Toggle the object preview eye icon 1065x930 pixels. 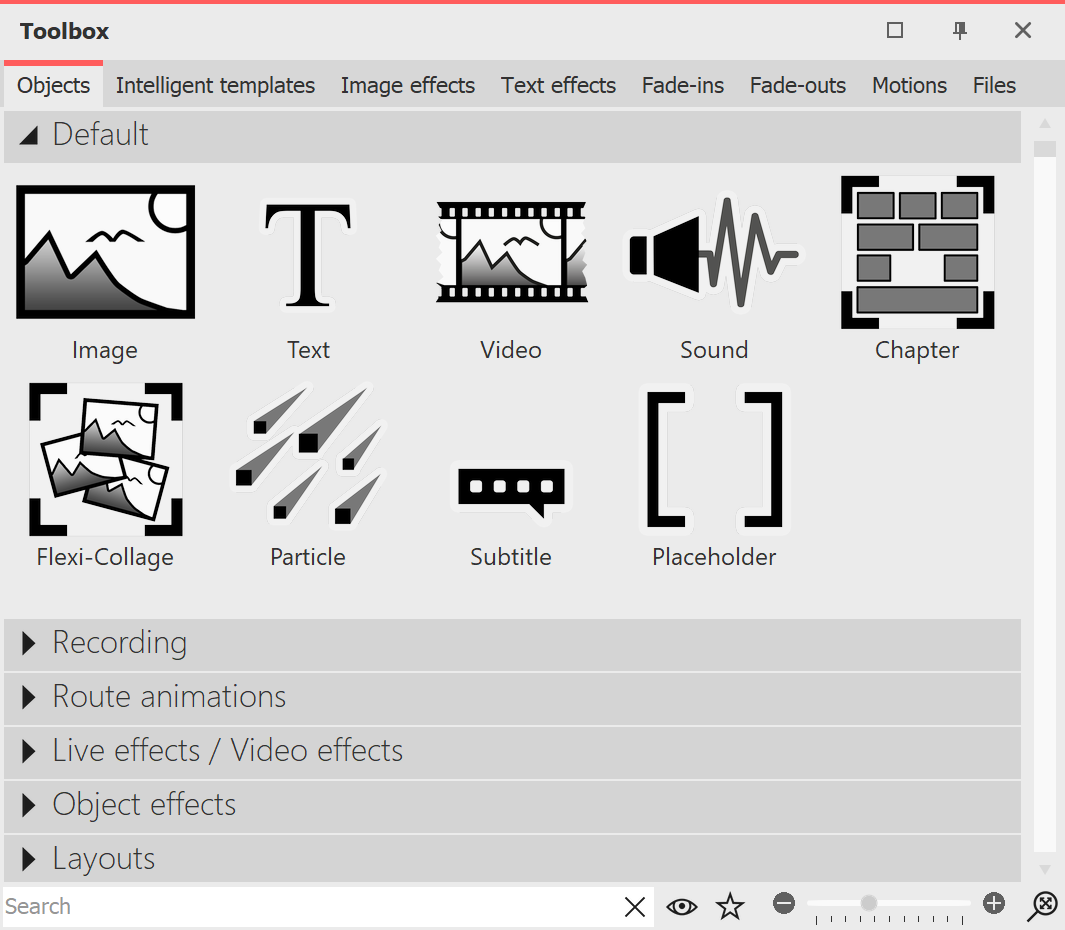[x=682, y=906]
